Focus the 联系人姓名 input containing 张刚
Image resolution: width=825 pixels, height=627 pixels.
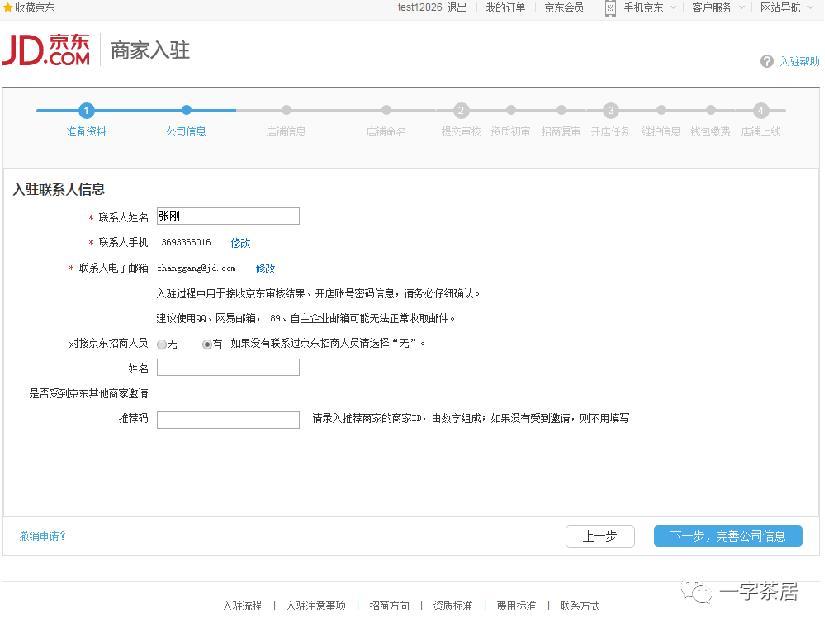[x=228, y=216]
